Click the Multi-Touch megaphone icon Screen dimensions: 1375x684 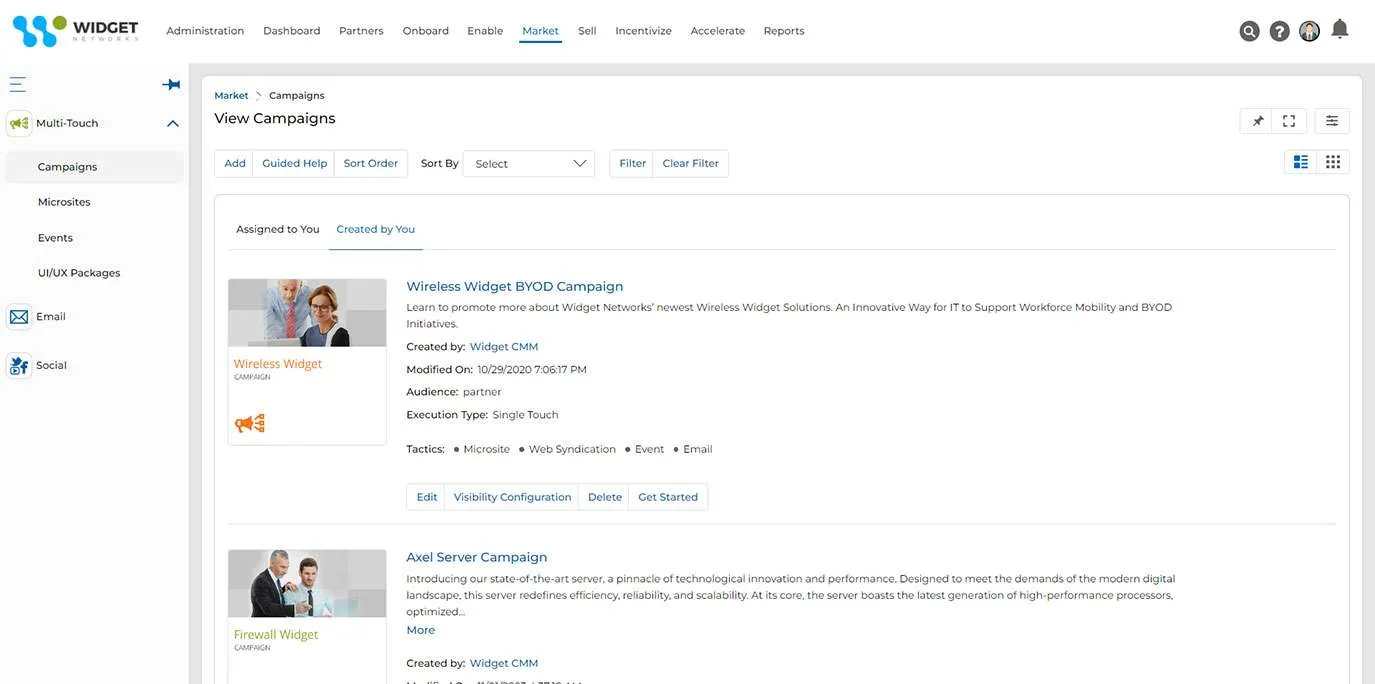18,121
